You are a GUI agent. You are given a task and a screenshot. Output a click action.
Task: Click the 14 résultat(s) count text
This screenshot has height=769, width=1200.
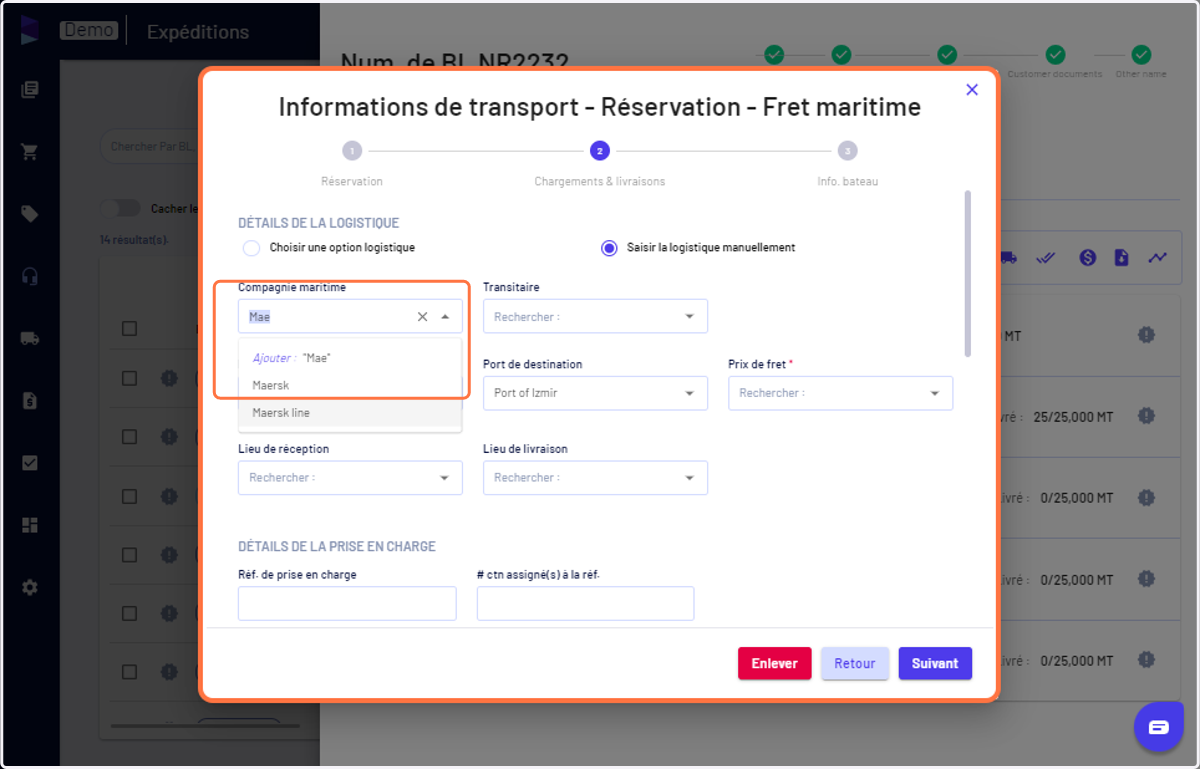pos(133,240)
